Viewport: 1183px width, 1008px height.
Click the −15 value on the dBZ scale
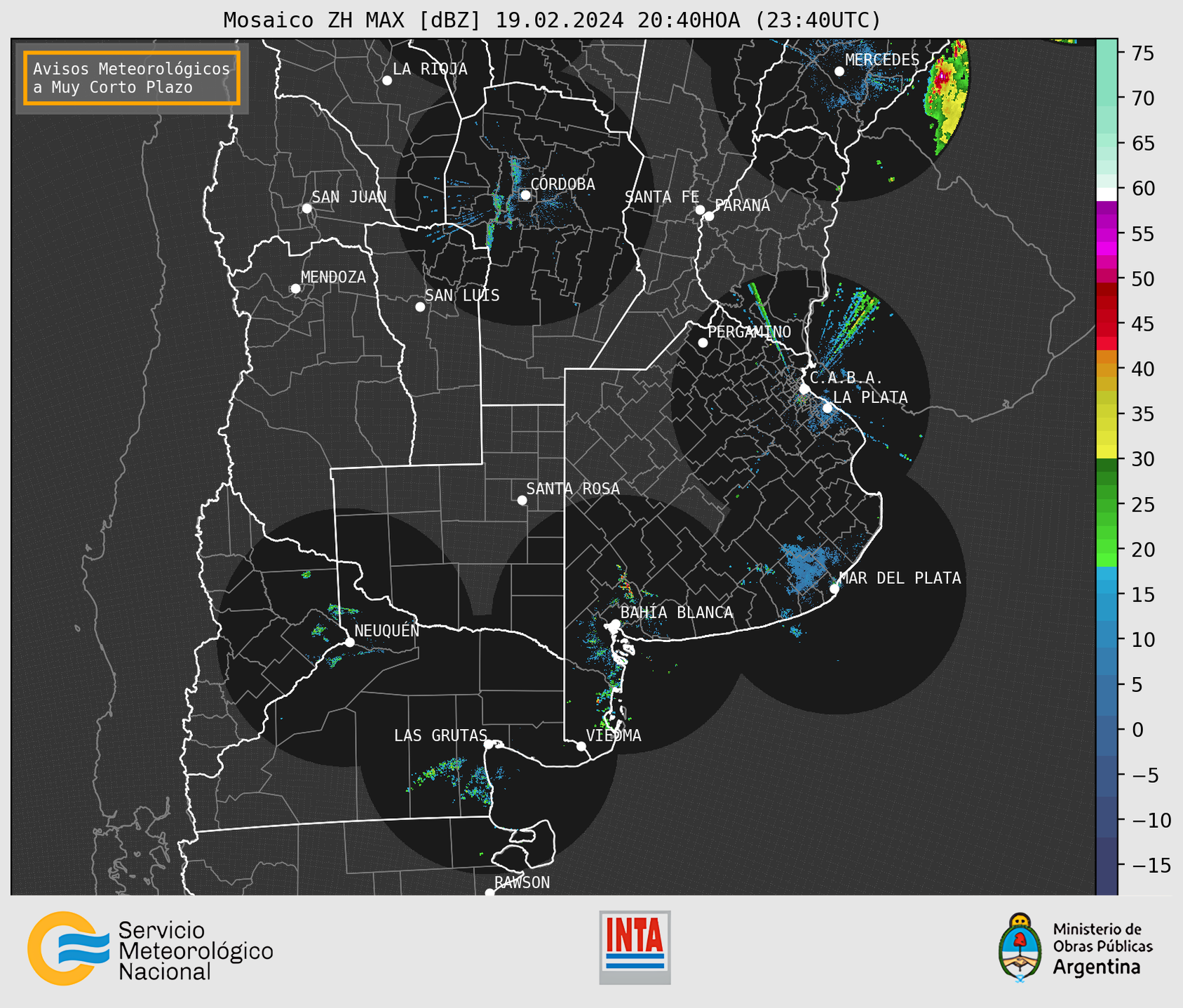[1151, 865]
